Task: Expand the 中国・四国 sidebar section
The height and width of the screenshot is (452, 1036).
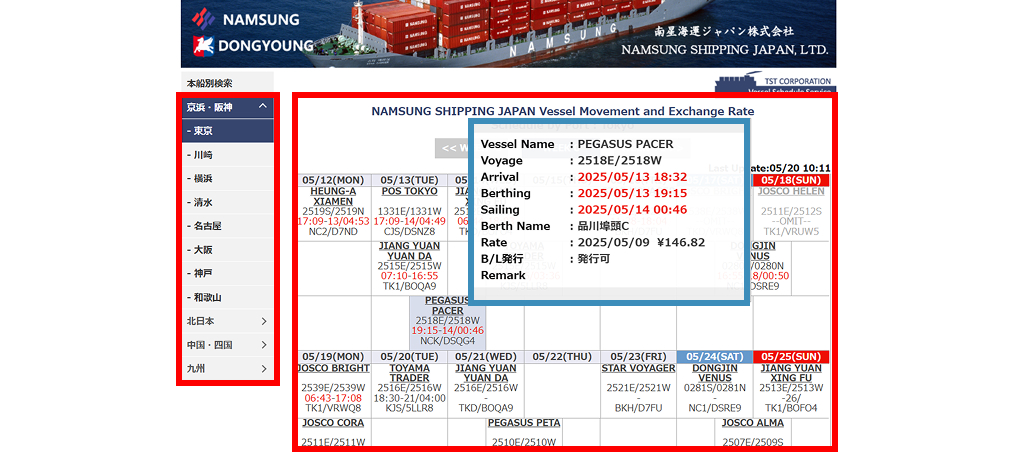Action: tap(227, 345)
